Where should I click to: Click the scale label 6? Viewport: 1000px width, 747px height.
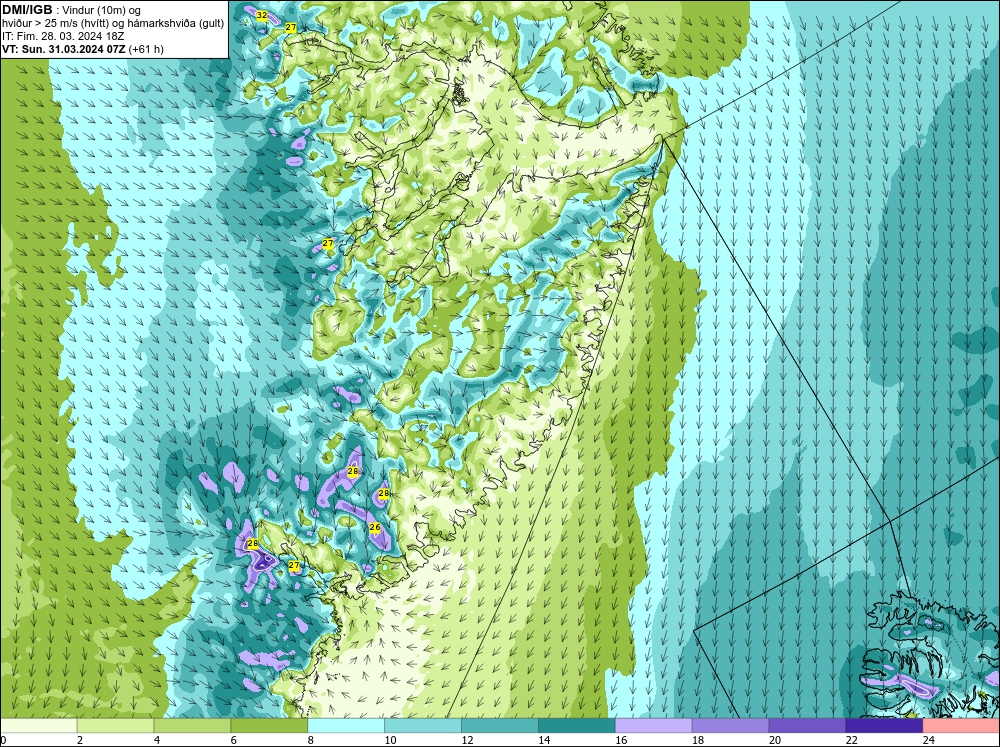[234, 740]
